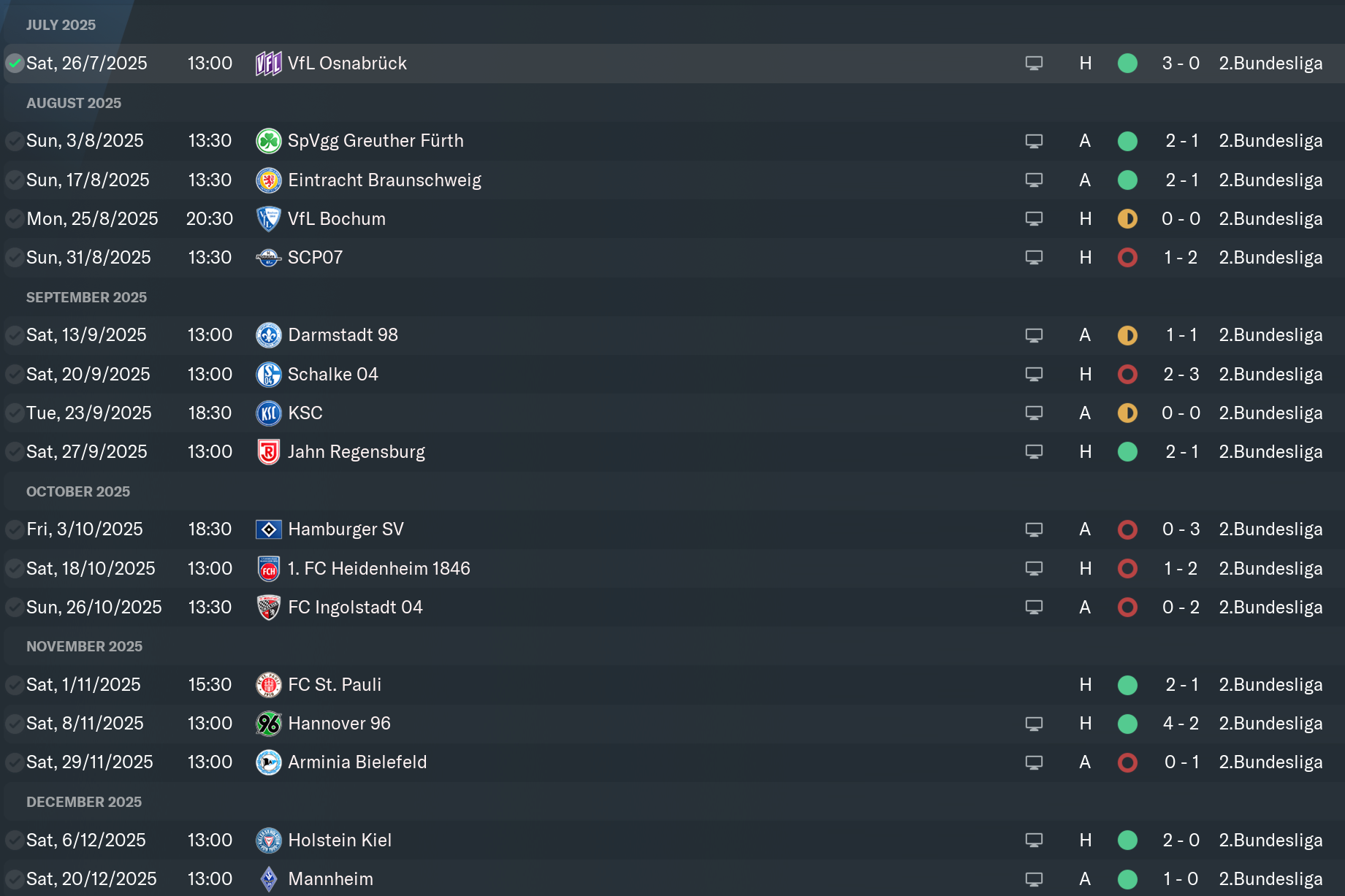Toggle the green checkmark on Sat 26/7/2025 row
Image resolution: width=1345 pixels, height=896 pixels.
(15, 64)
